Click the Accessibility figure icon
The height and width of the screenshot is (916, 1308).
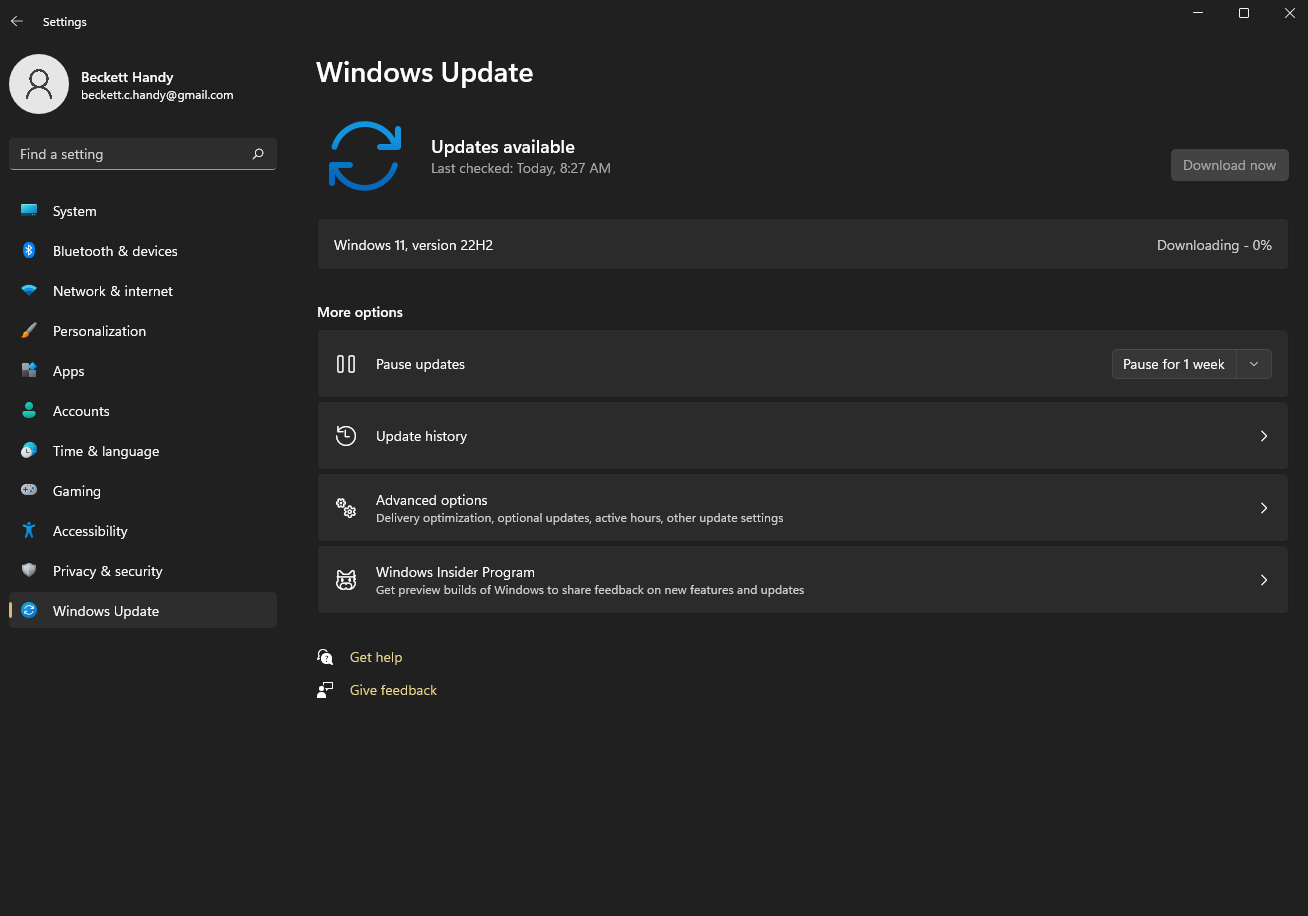pos(29,531)
